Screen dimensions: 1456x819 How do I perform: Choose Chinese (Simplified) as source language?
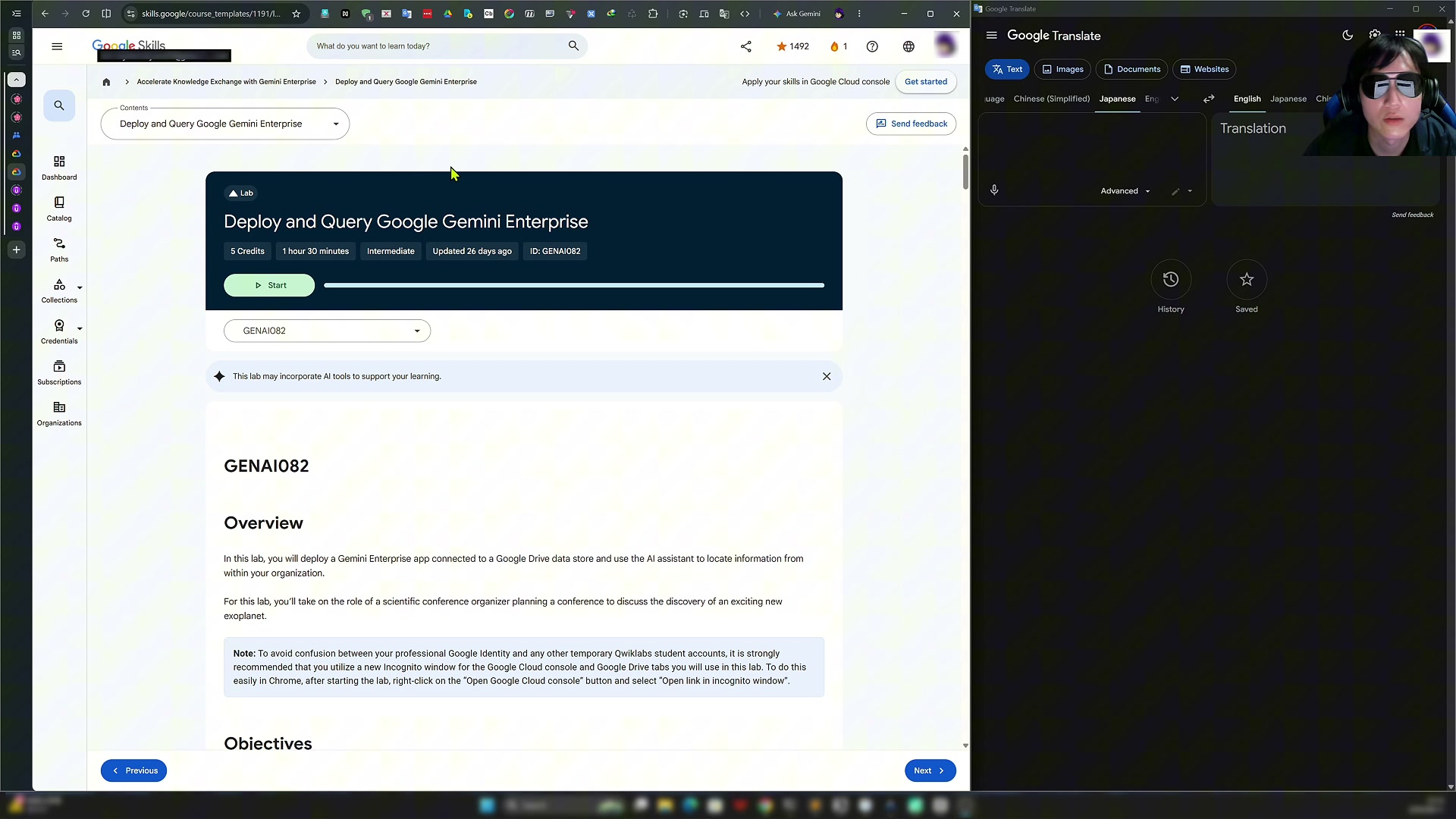point(1051,99)
